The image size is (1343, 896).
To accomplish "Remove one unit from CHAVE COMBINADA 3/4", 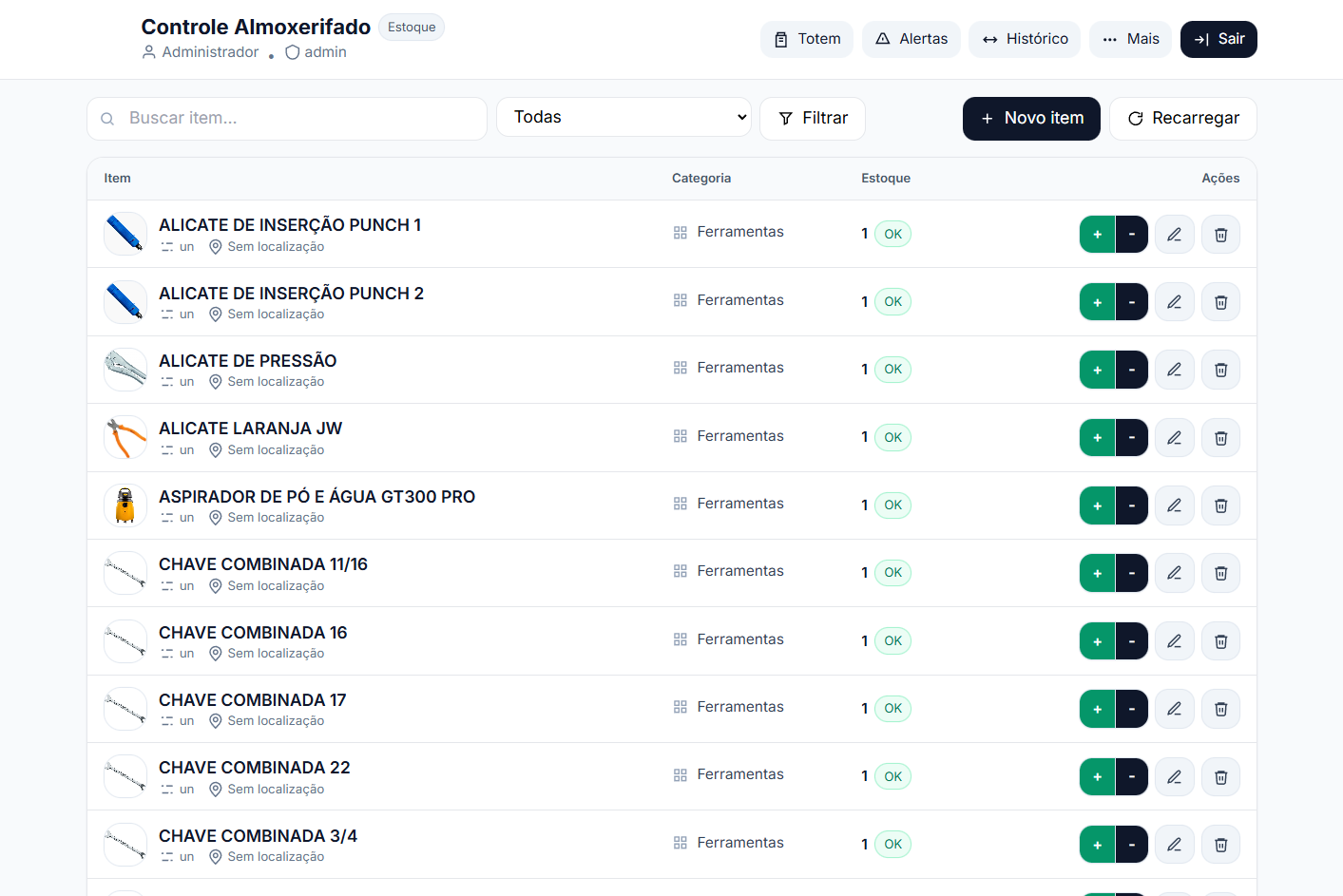I will point(1131,845).
